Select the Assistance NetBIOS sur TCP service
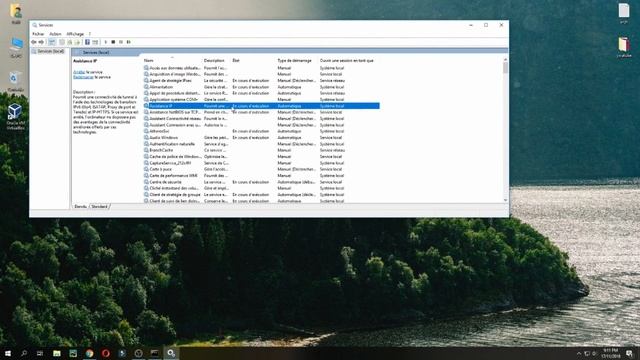 tap(174, 112)
